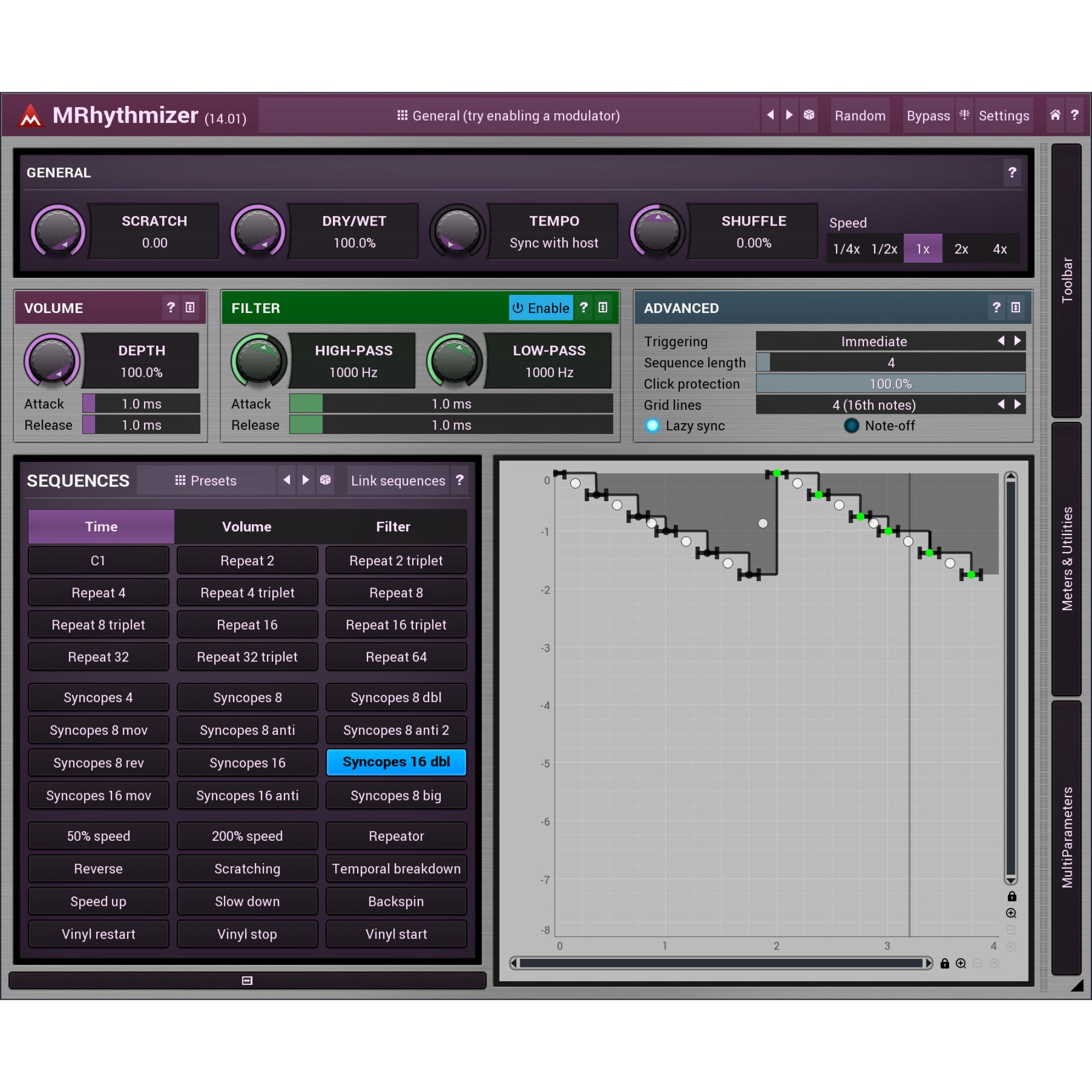Expand the Toolbar side panel

tap(1066, 280)
